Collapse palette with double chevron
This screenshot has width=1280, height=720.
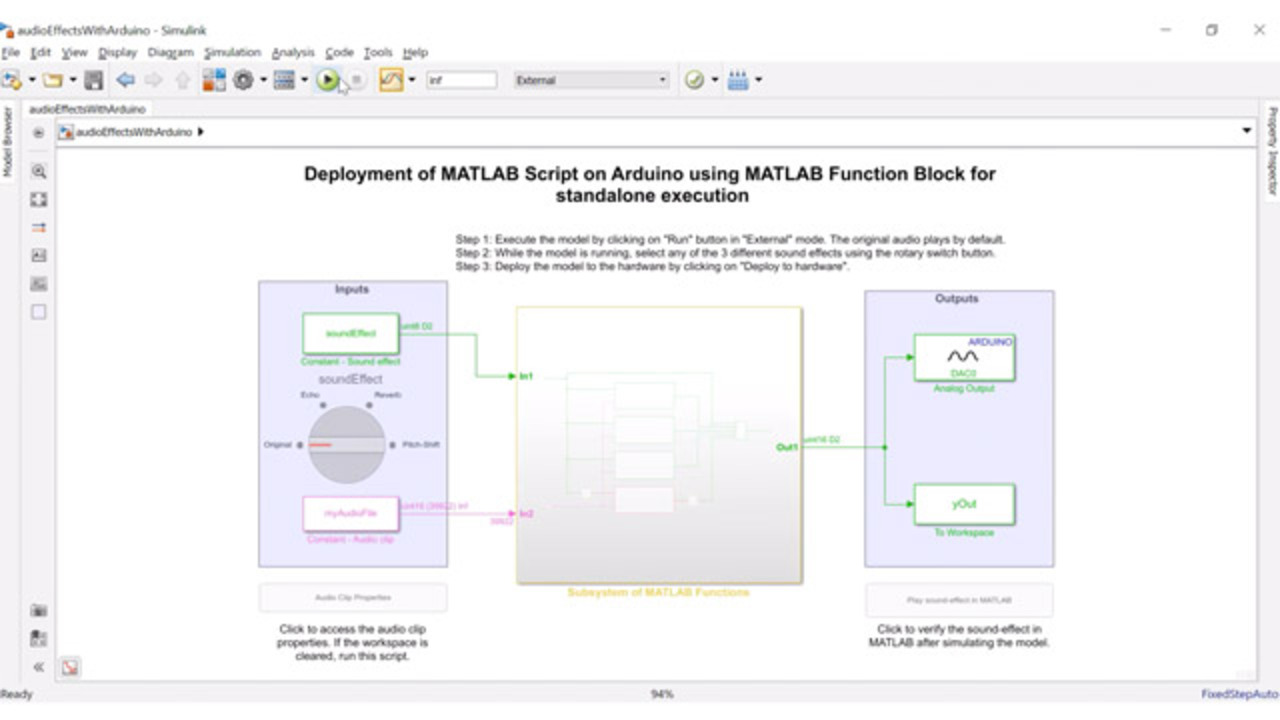[39, 667]
